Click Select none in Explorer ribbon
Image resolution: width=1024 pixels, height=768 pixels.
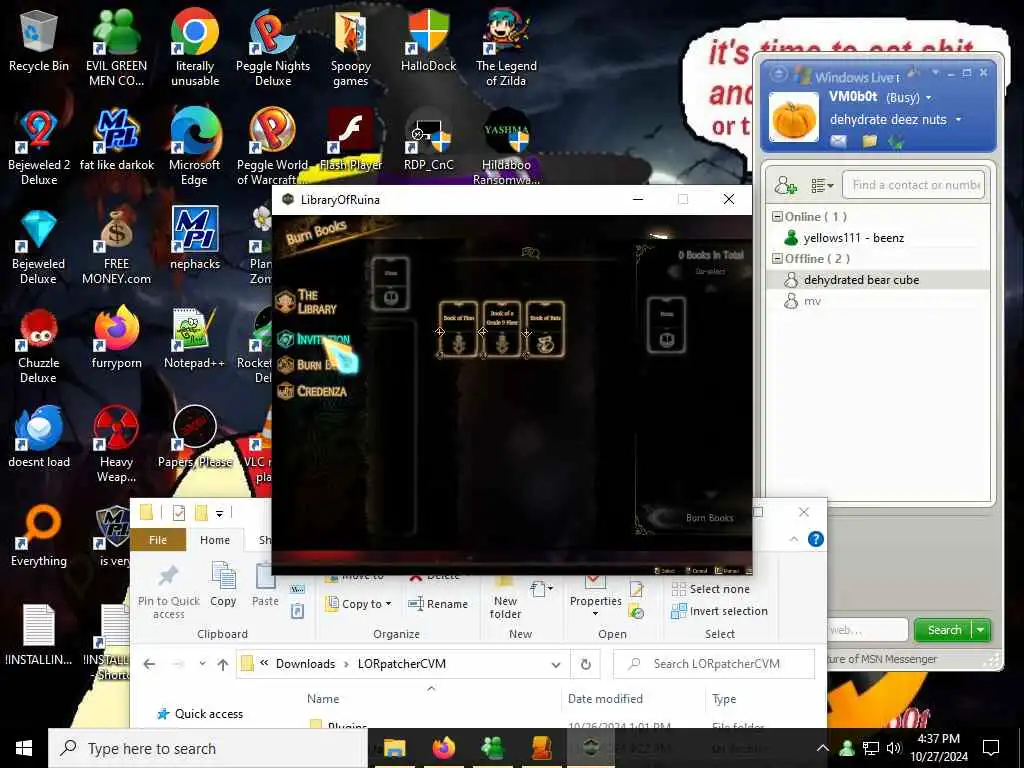pyautogui.click(x=710, y=589)
